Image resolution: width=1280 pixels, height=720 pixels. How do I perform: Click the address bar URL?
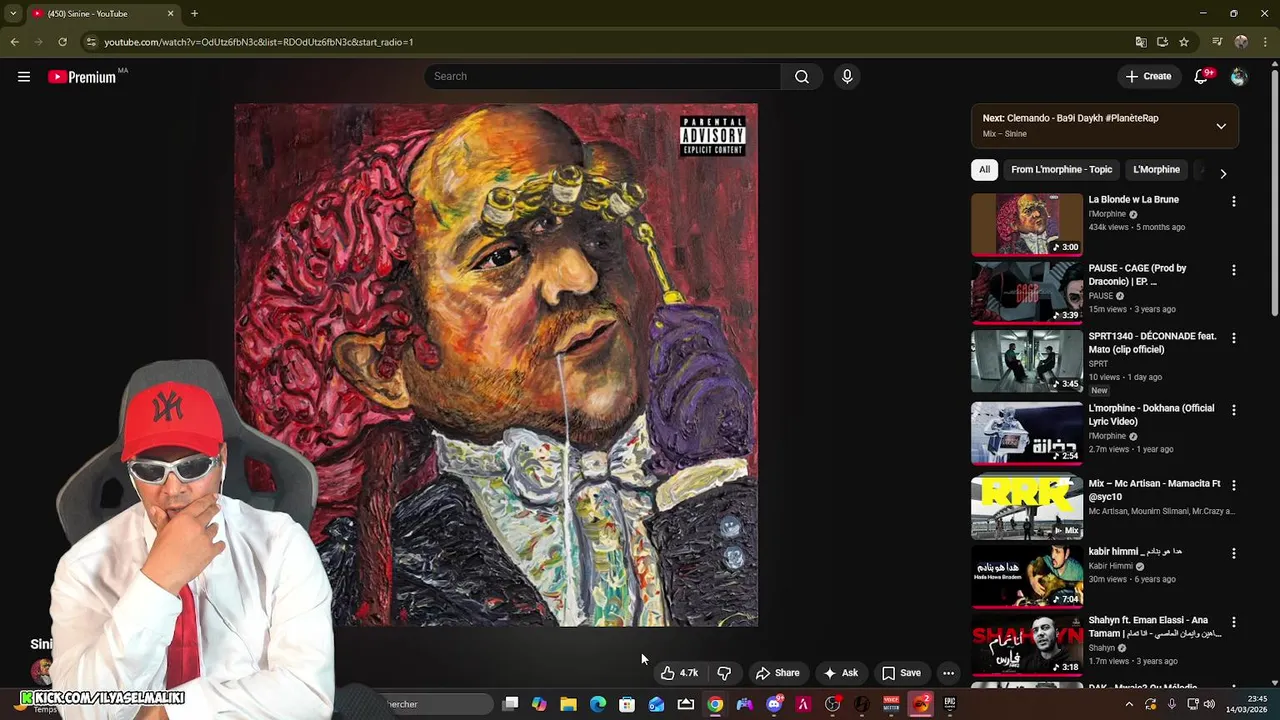[x=259, y=42]
